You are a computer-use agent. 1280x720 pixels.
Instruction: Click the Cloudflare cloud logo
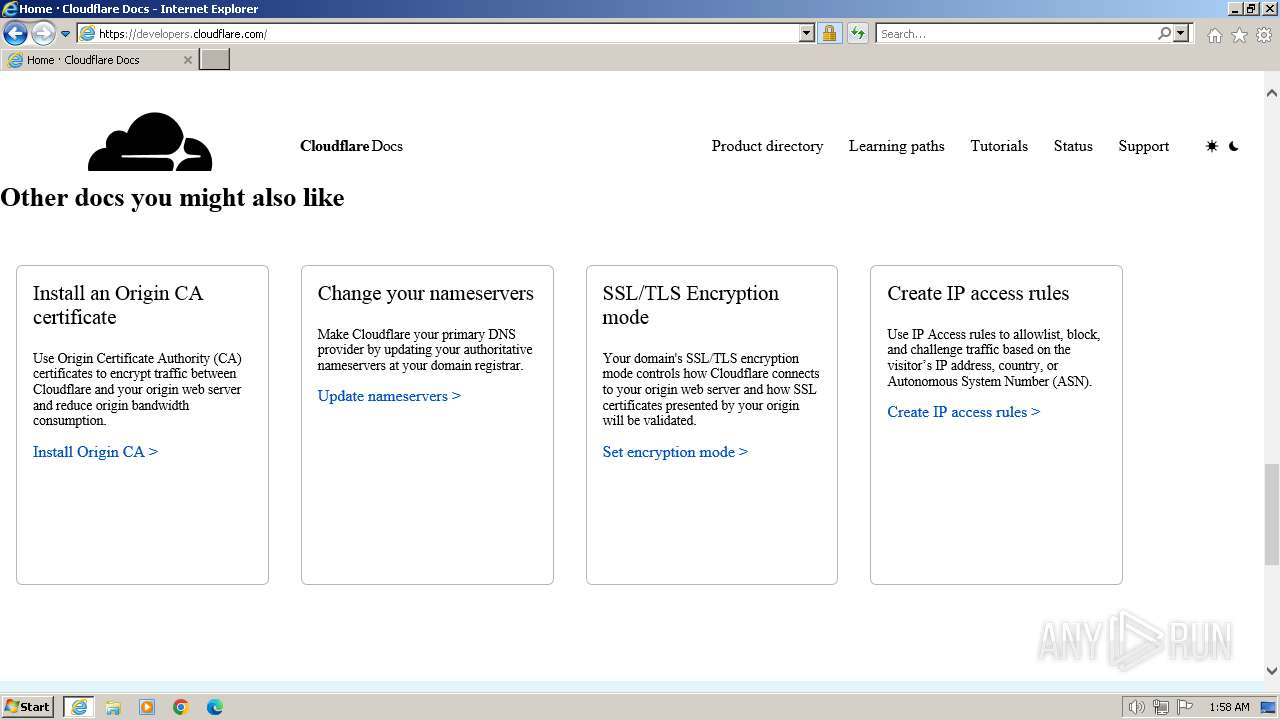150,142
